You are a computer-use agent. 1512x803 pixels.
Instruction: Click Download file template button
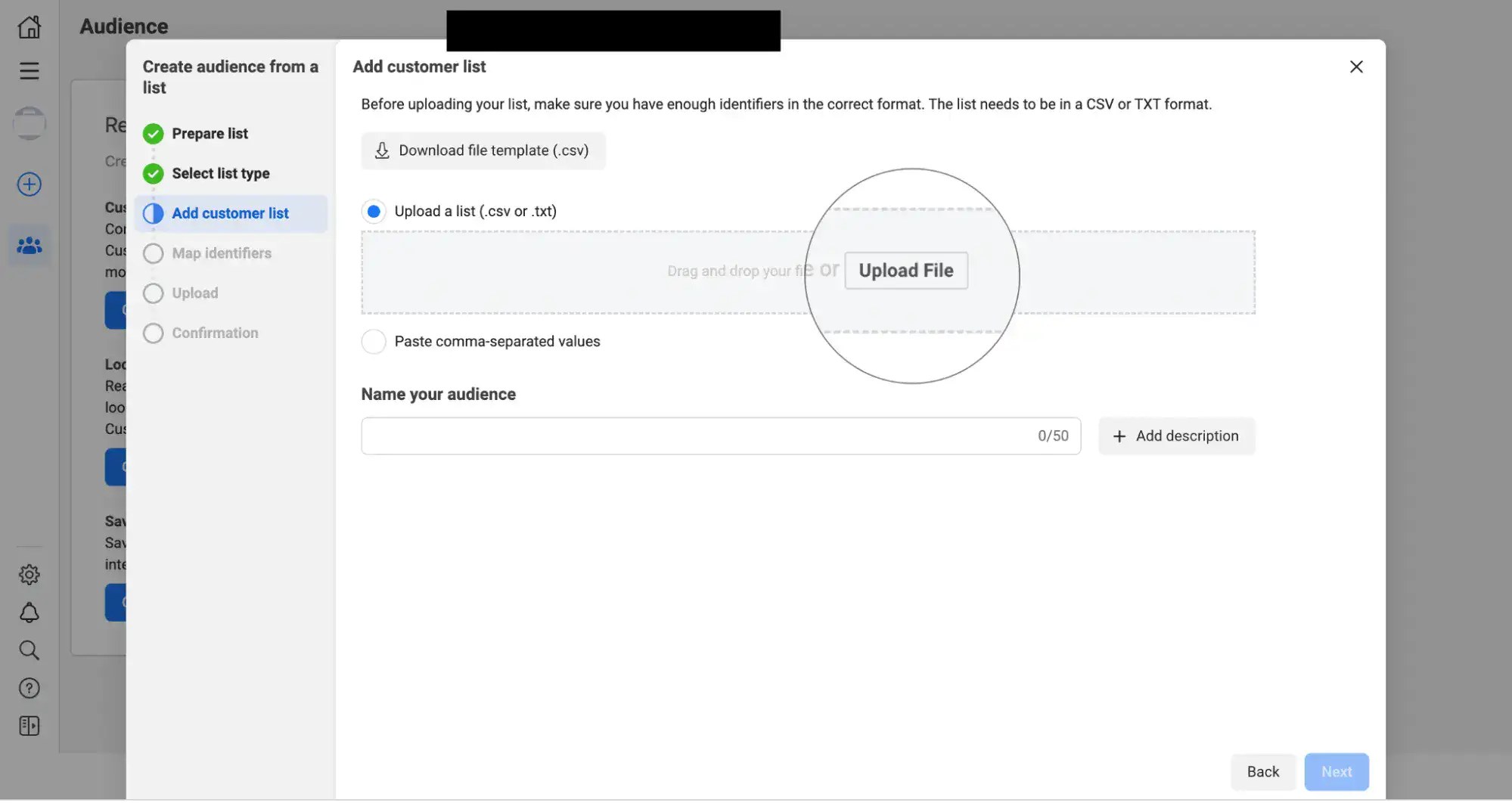coord(483,150)
